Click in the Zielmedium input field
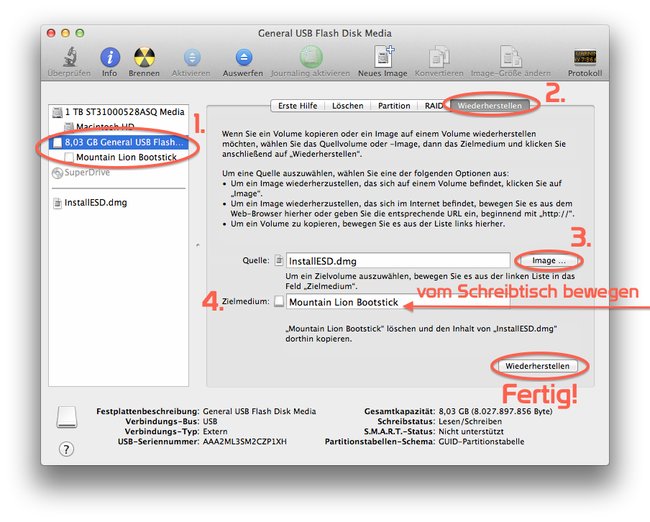650x522 pixels. (398, 302)
